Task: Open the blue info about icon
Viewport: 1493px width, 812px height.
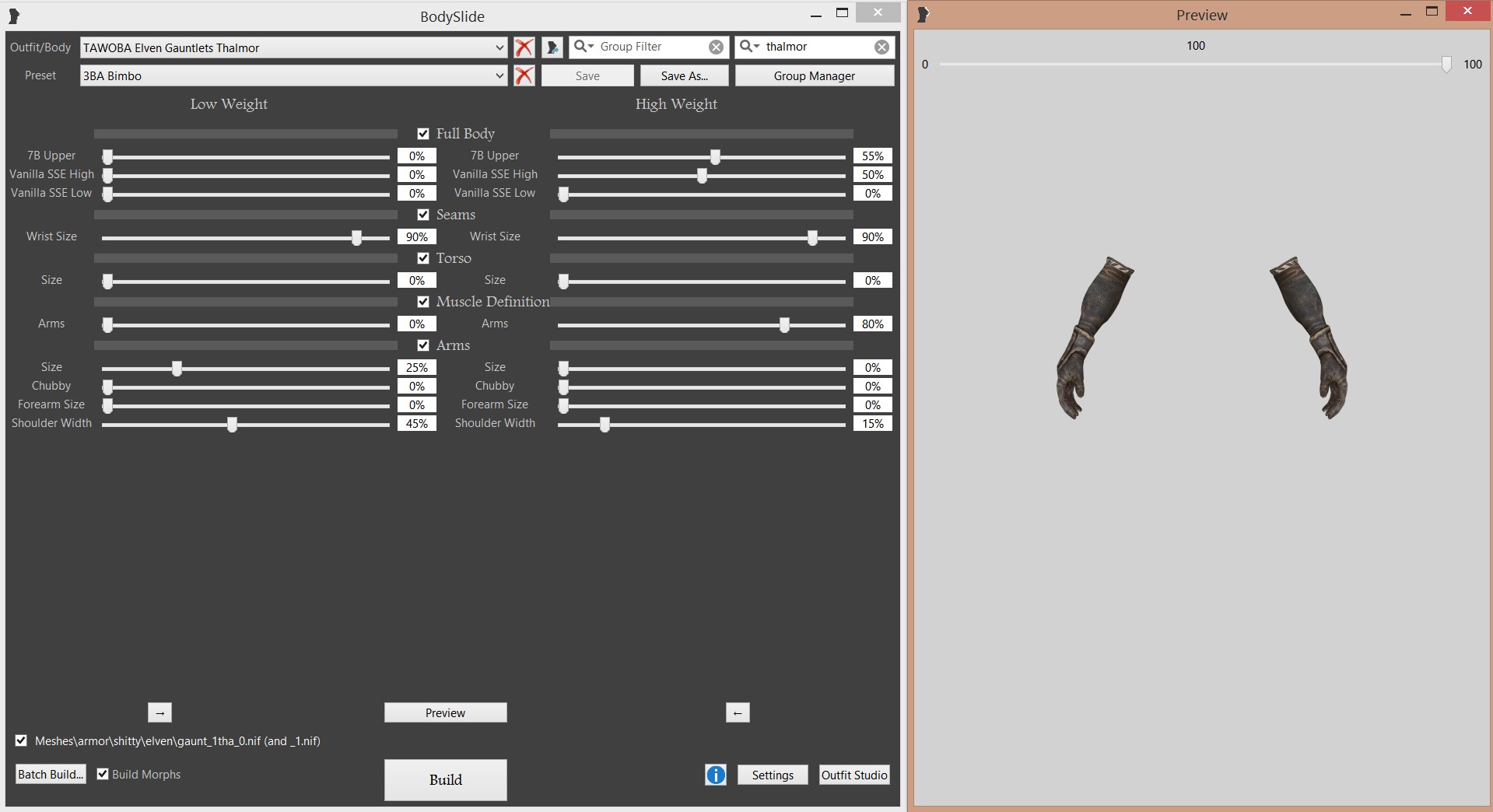Action: coord(716,775)
